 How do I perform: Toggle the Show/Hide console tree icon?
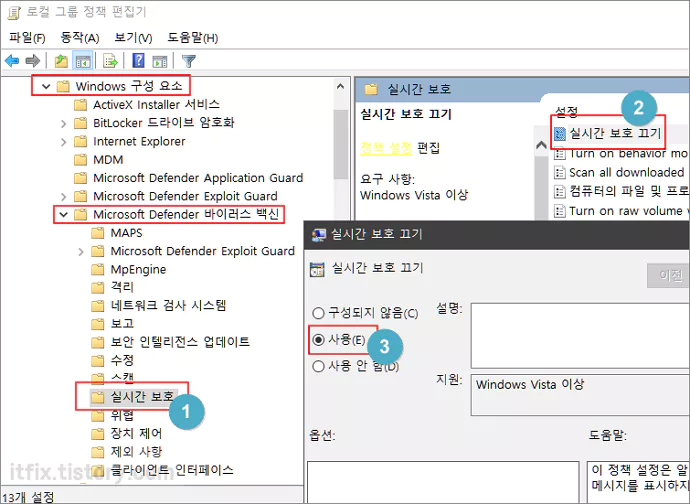[x=83, y=61]
